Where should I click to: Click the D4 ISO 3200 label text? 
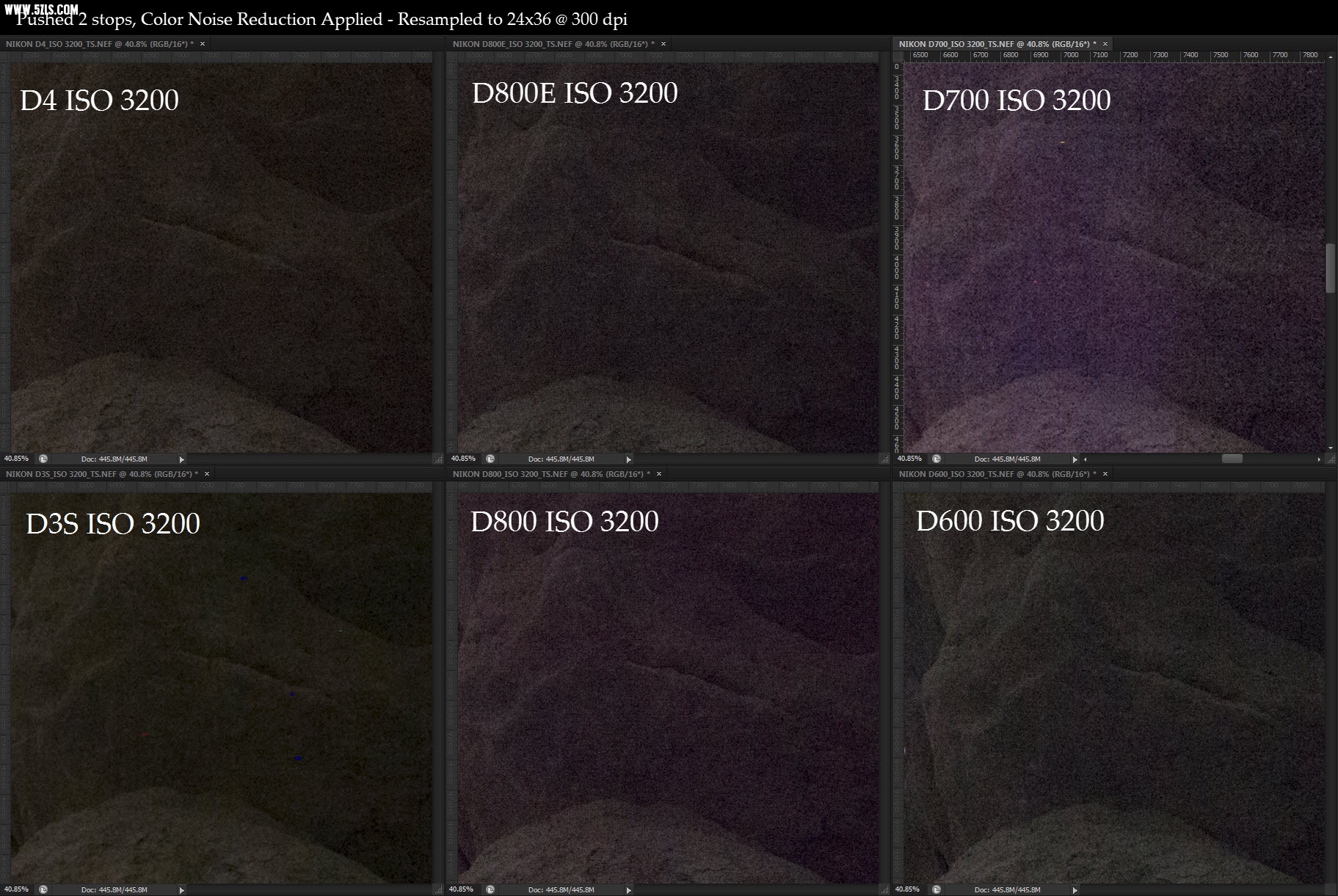[x=99, y=101]
